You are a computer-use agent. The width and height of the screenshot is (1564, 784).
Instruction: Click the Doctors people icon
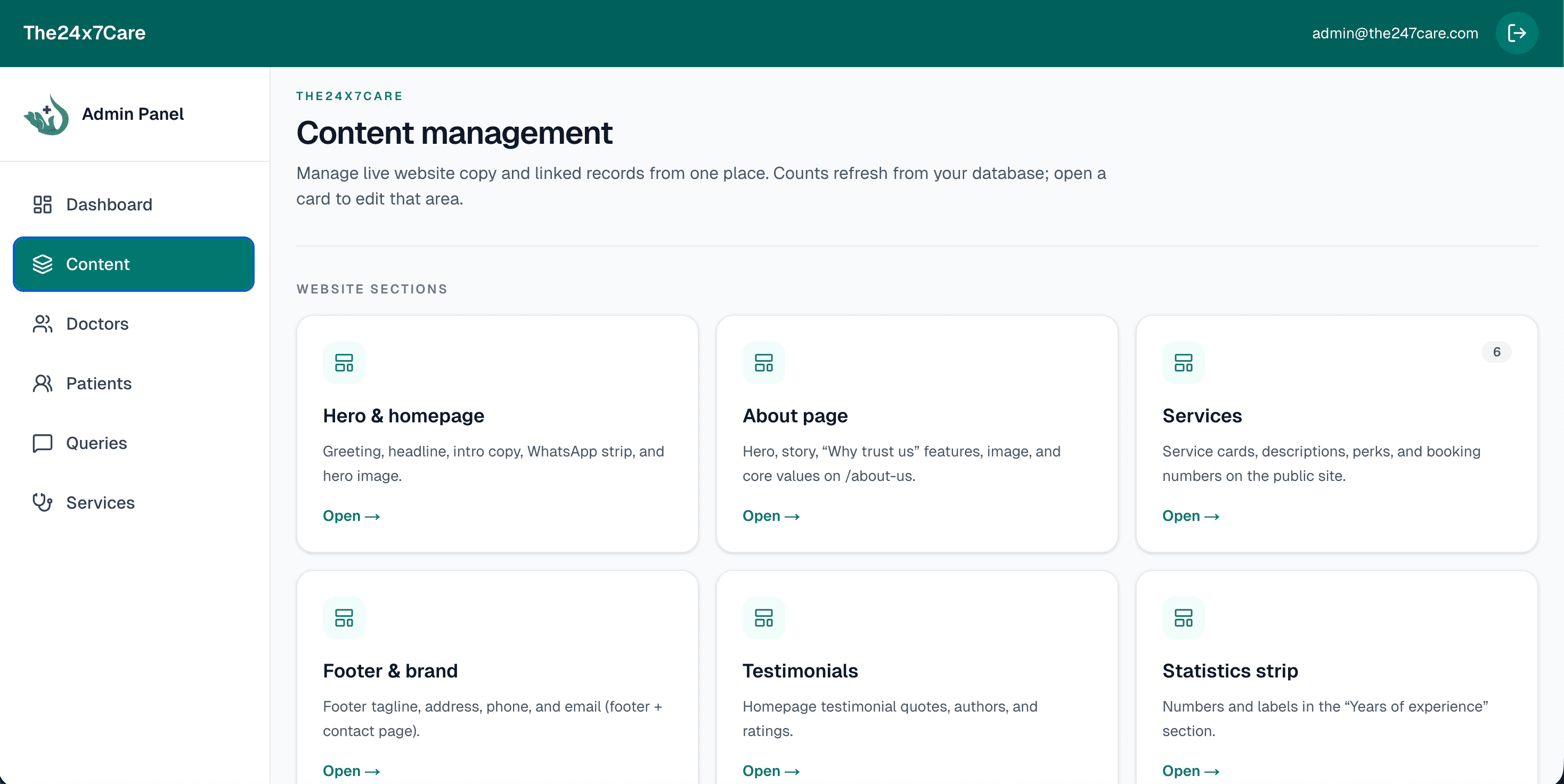pyautogui.click(x=43, y=323)
